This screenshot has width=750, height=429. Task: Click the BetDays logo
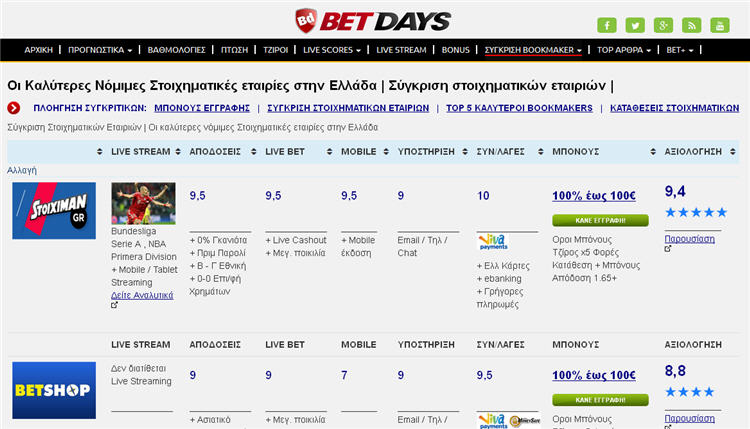(373, 21)
